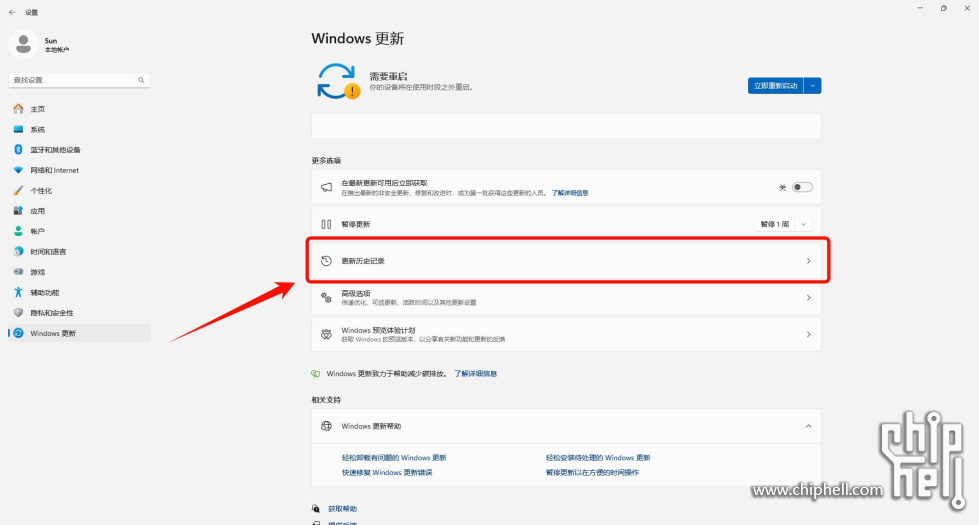Click the 隐私和安全性 shield icon
This screenshot has width=979, height=525.
pos(18,313)
